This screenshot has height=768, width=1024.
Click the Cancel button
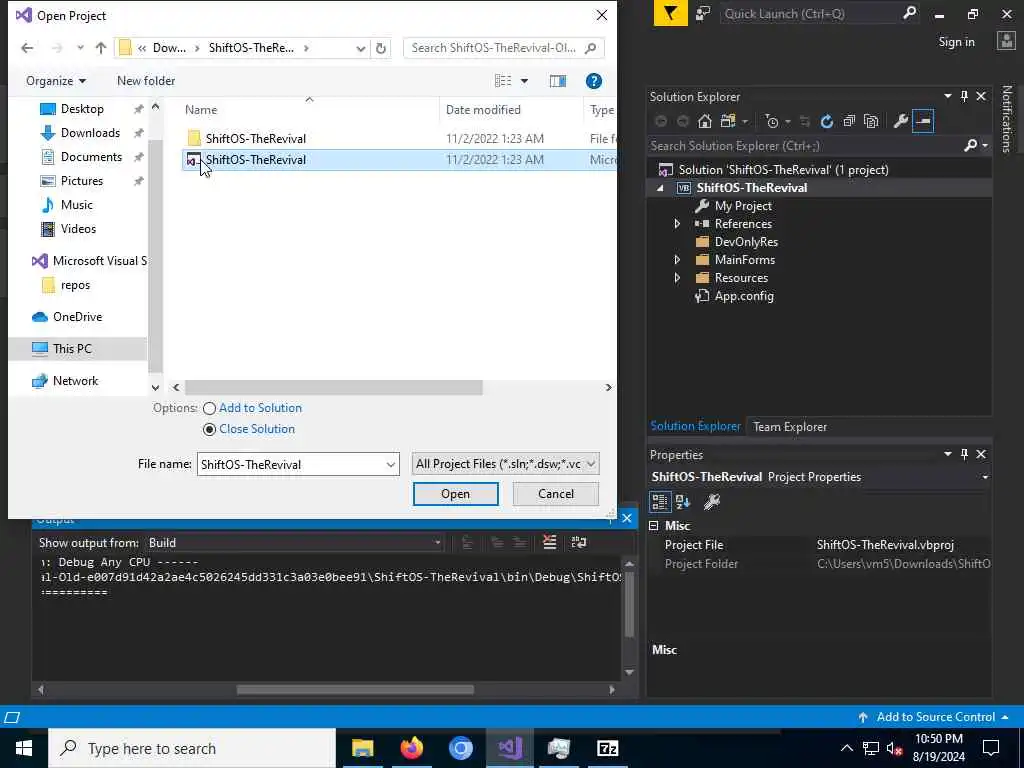click(556, 494)
